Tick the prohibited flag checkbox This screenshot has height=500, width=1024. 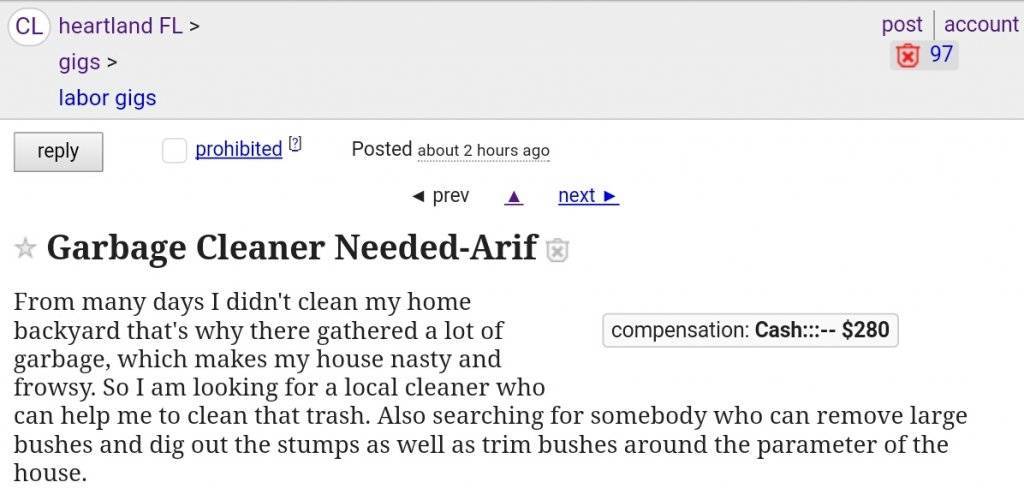[x=174, y=150]
